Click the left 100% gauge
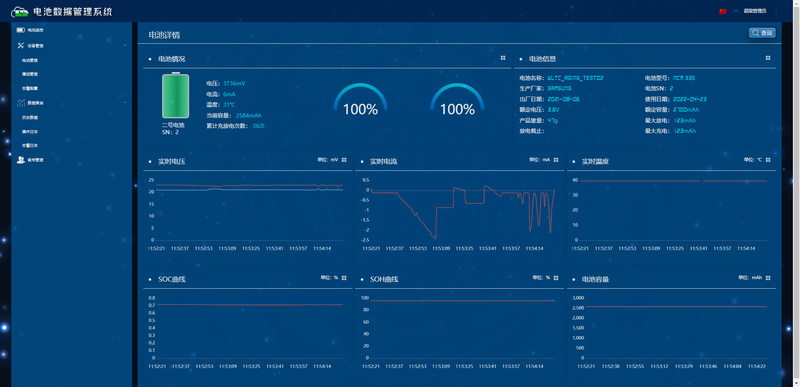Screen dimensions: 800x387 tap(360, 100)
